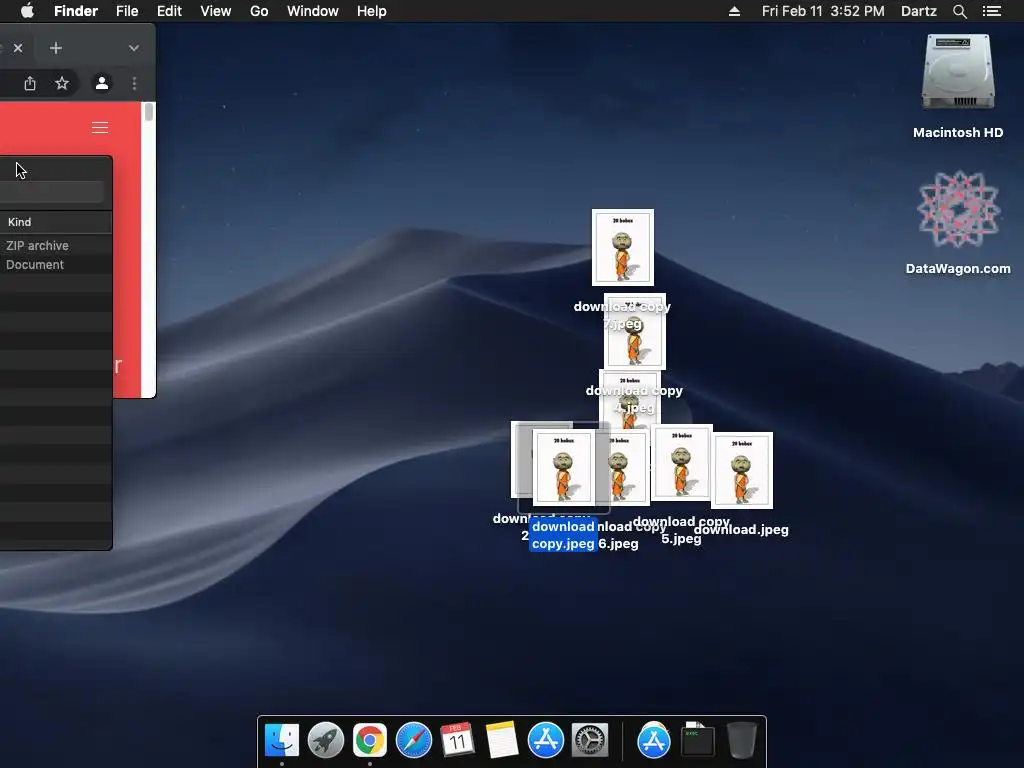Open Launchpad rocket in the Dock

point(326,741)
